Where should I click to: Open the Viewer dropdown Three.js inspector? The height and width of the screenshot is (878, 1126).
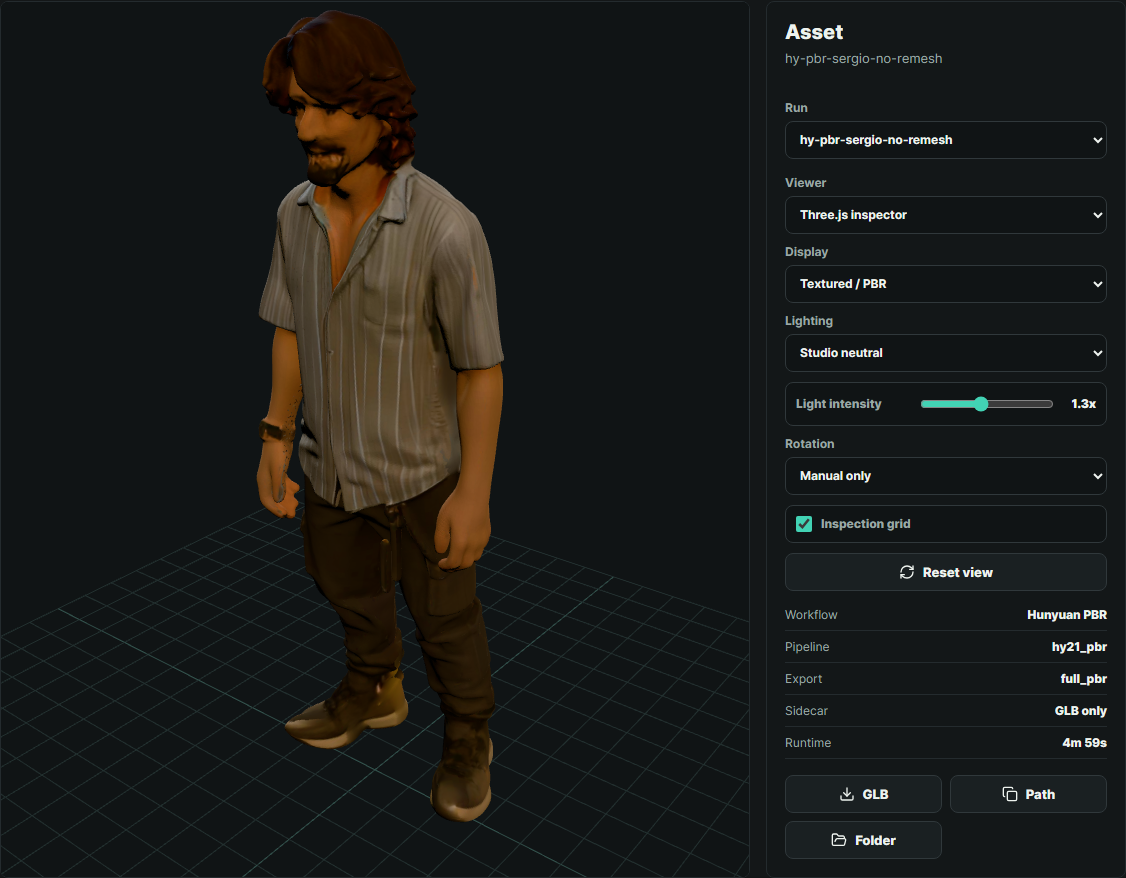(x=945, y=215)
